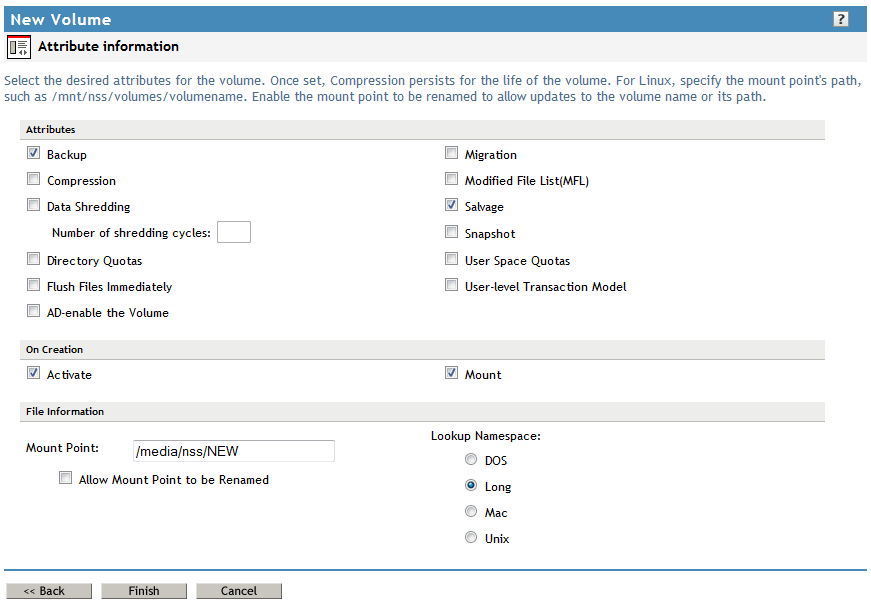Screen dimensions: 871x603
Task: Disable the Backup attribute
Action: pyautogui.click(x=33, y=152)
